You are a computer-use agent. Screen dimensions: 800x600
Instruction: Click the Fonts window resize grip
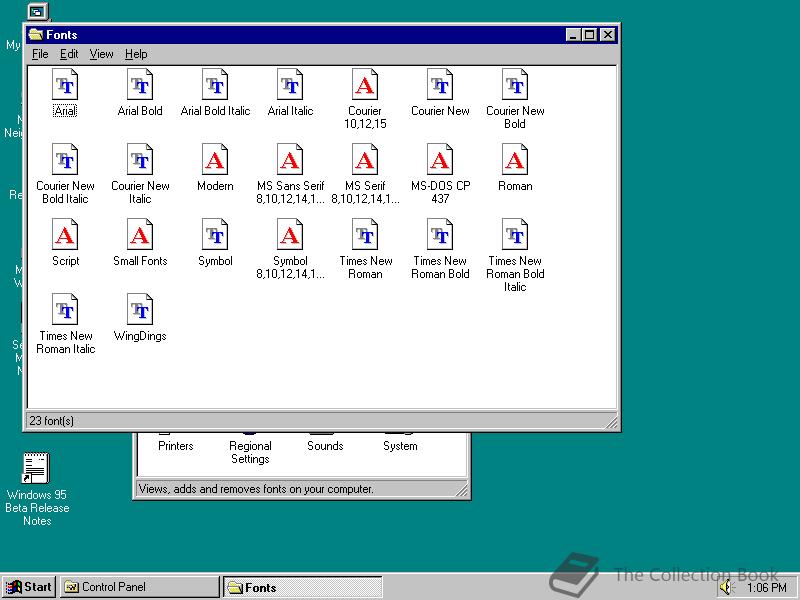(611, 421)
